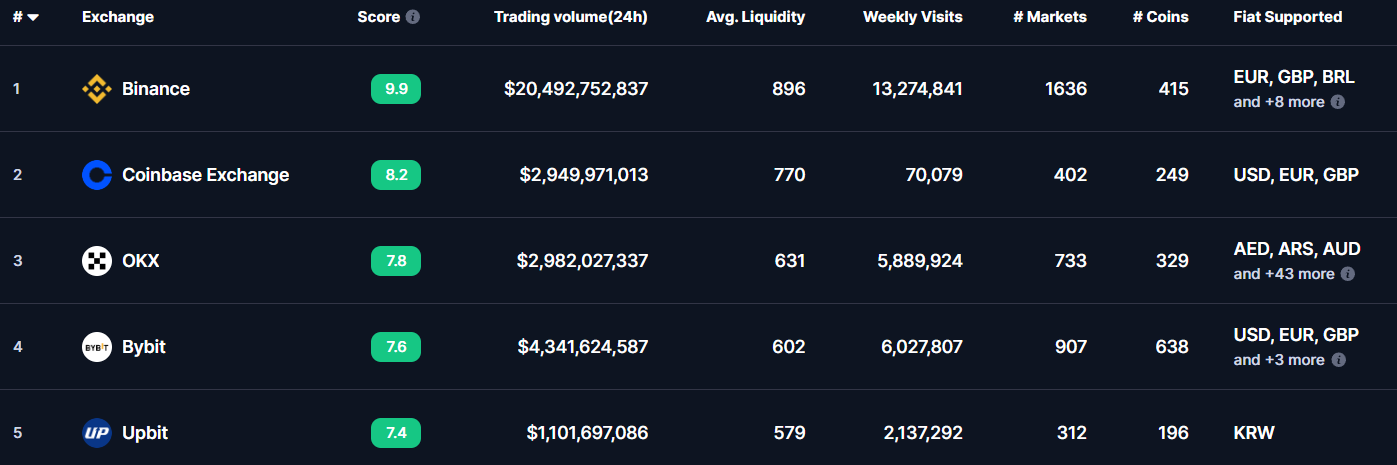This screenshot has height=465, width=1397.
Task: Expand Binance's "and +8 more" fiat list
Action: pos(1279,102)
